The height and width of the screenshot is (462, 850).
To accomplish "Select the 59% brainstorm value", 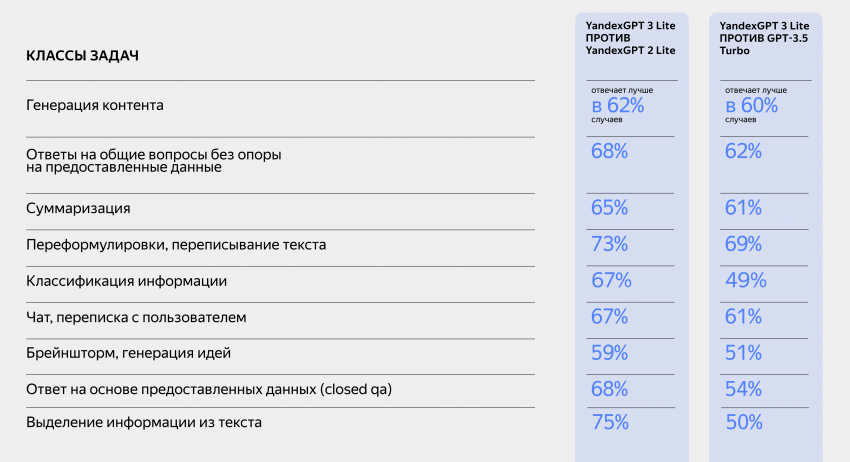I will (x=609, y=352).
